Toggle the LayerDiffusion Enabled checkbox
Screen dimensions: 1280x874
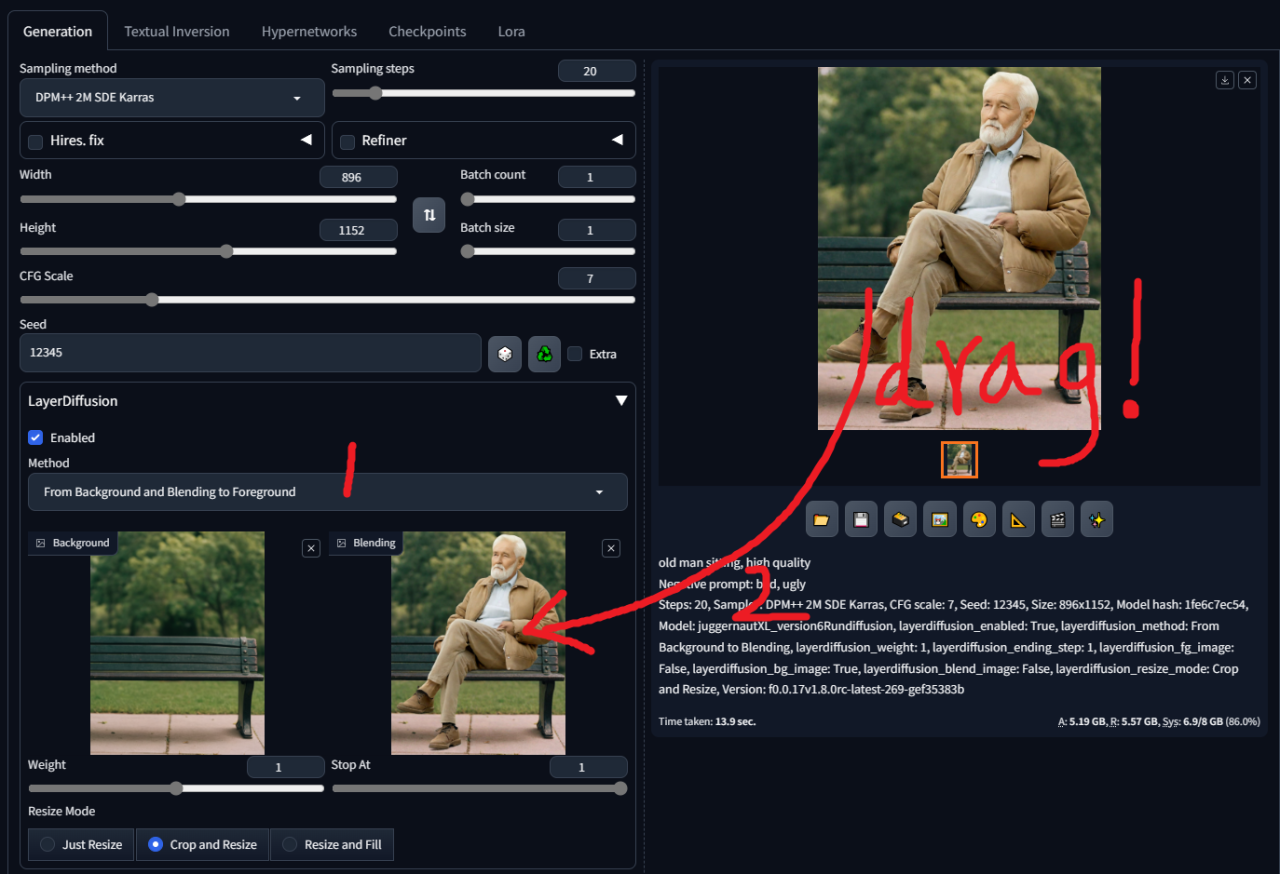pyautogui.click(x=36, y=438)
